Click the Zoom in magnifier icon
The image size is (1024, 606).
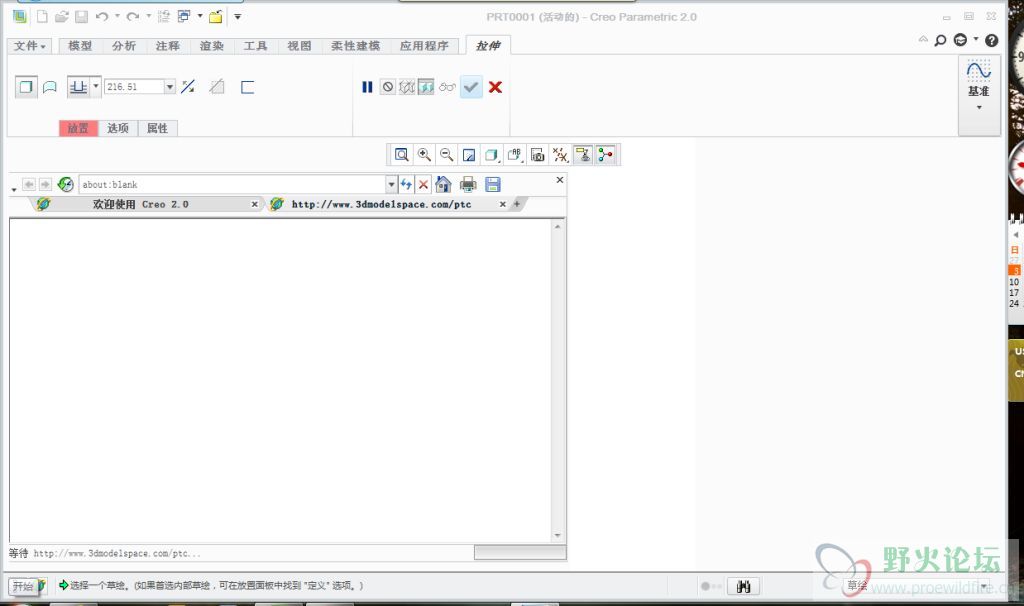[424, 155]
